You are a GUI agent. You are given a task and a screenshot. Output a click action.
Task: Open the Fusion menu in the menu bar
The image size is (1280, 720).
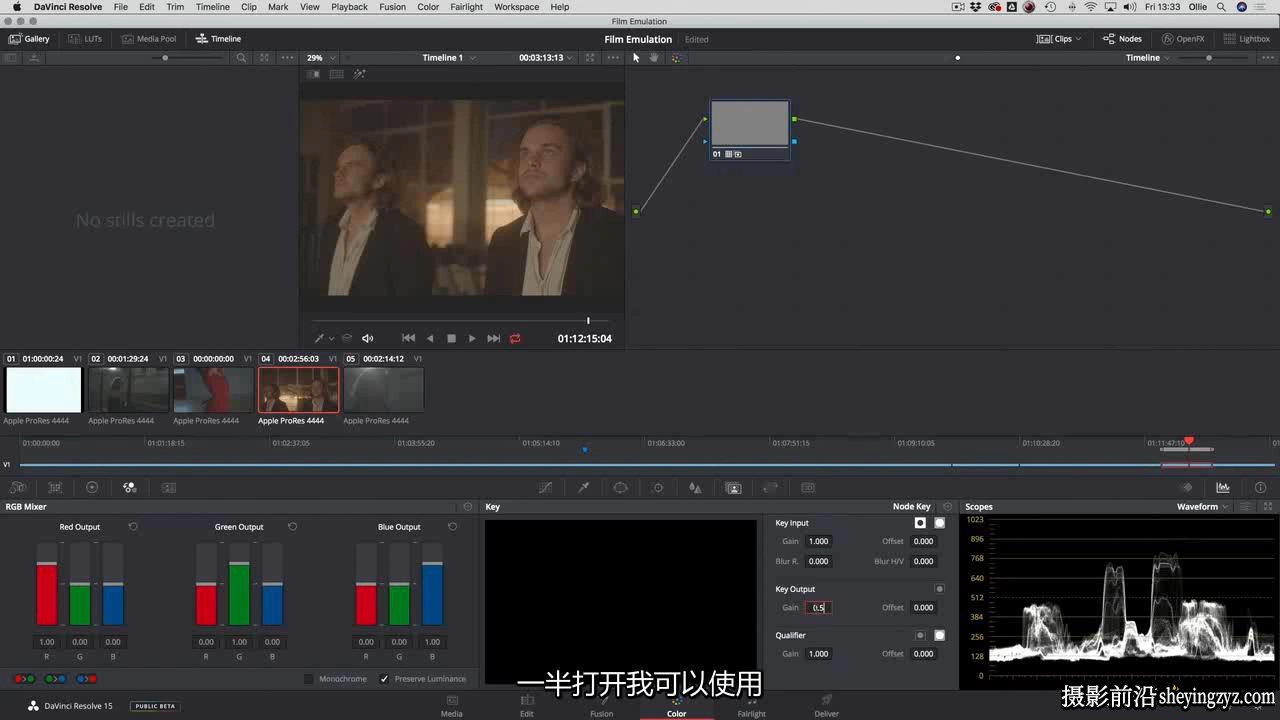(x=393, y=7)
